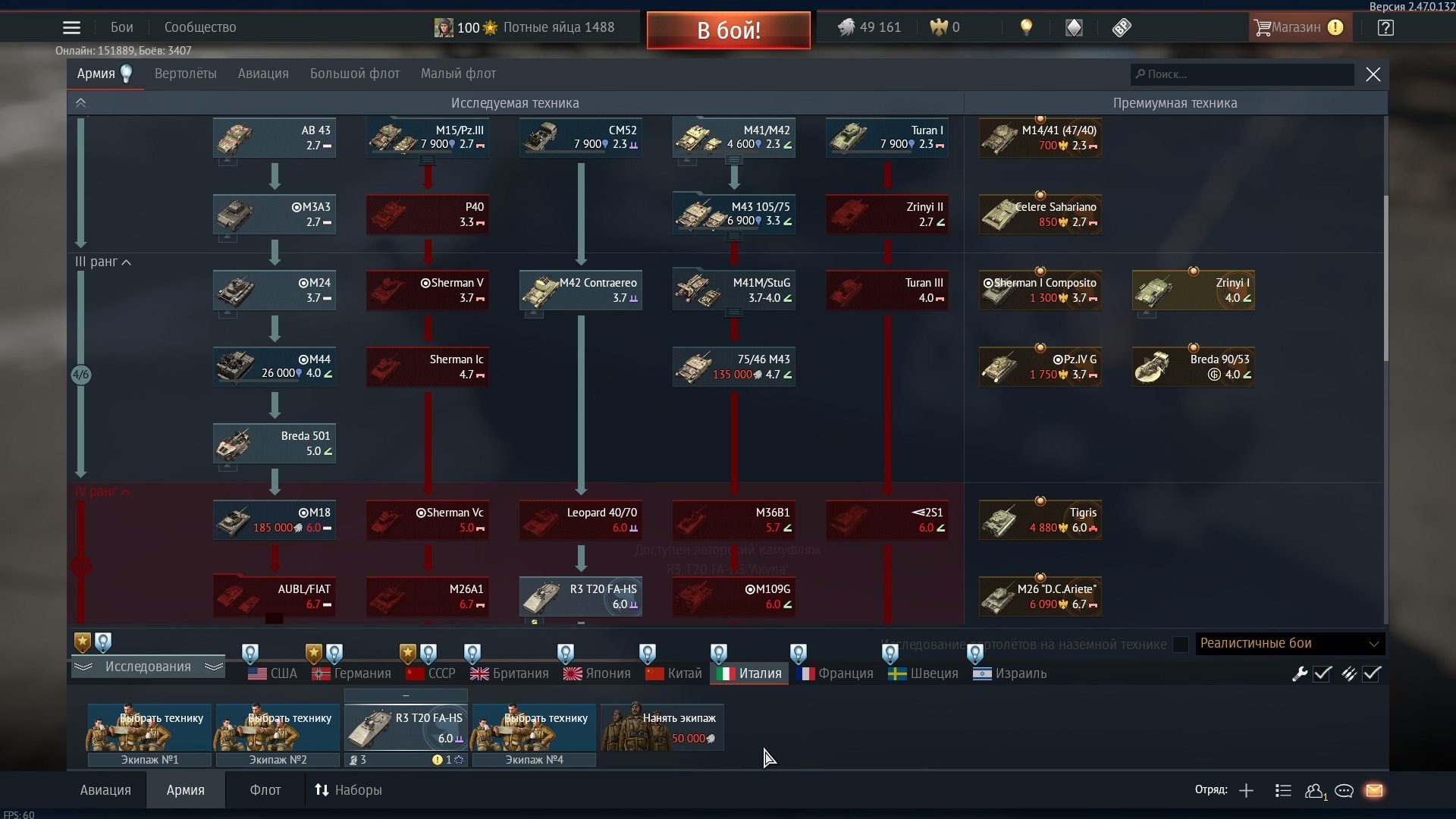
Task: Add squad member with plus icon
Action: (1246, 791)
